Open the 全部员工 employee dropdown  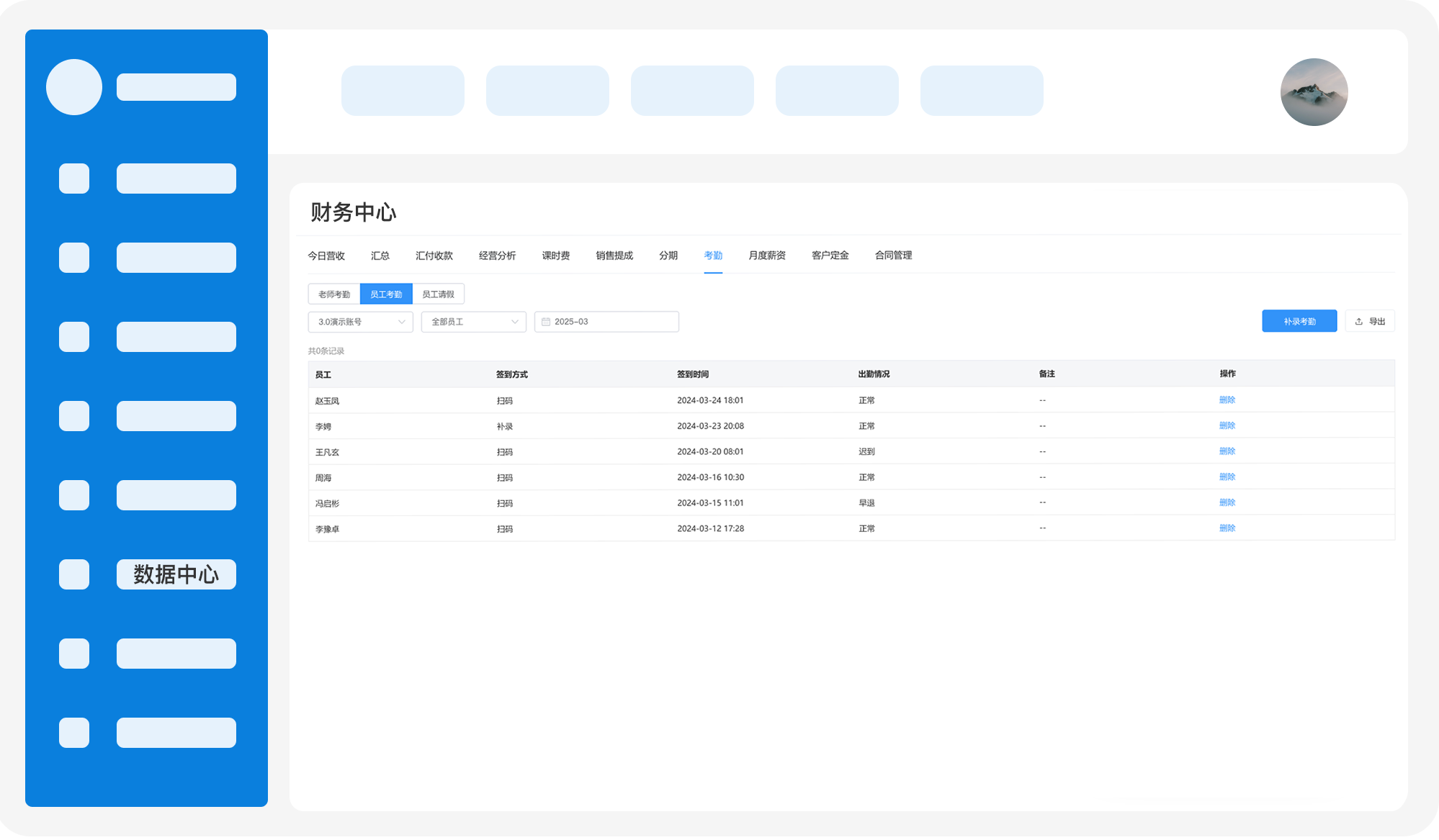(x=473, y=322)
